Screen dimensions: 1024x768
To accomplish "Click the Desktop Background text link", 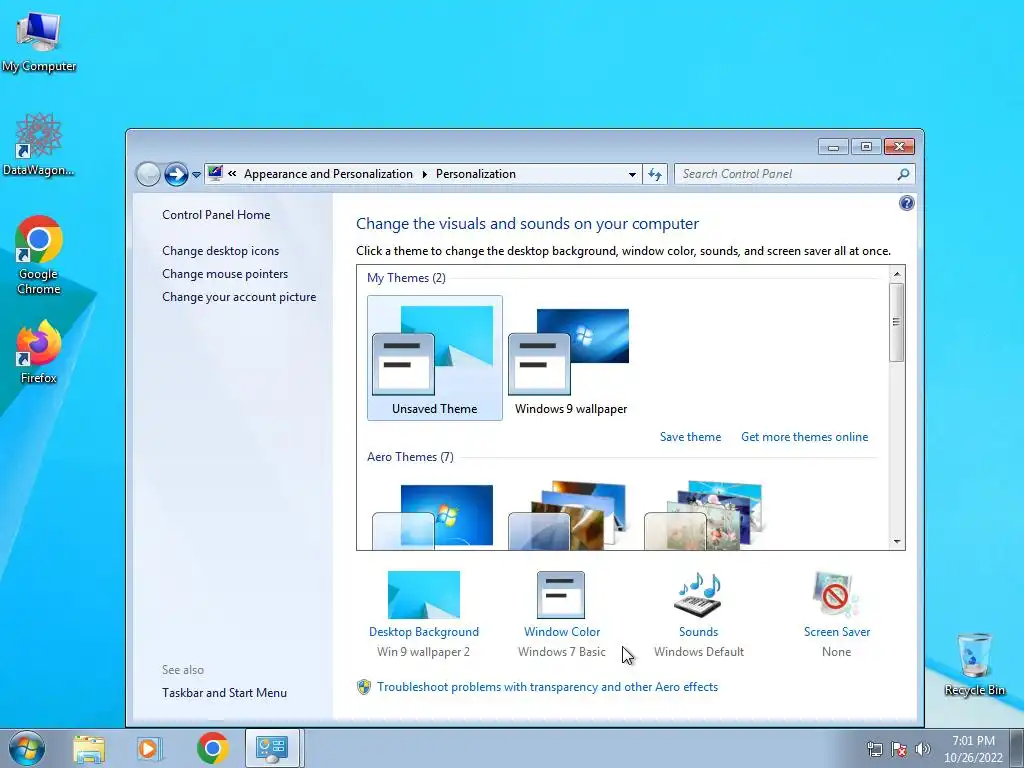I will point(424,632).
